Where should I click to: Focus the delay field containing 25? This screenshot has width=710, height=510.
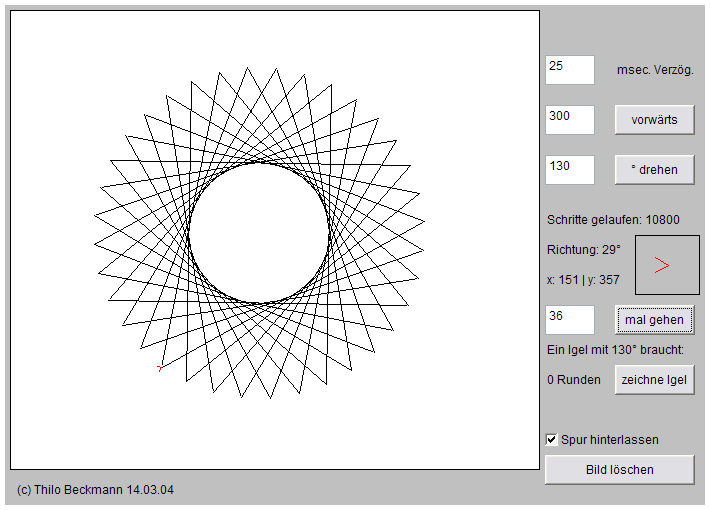coord(570,70)
